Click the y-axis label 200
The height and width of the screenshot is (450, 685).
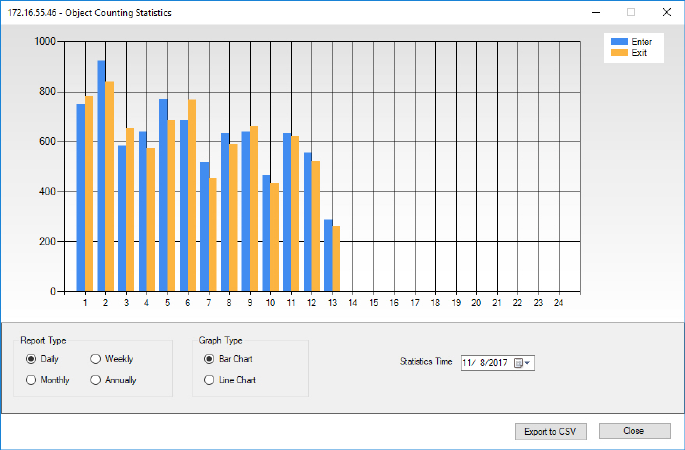[x=48, y=241]
